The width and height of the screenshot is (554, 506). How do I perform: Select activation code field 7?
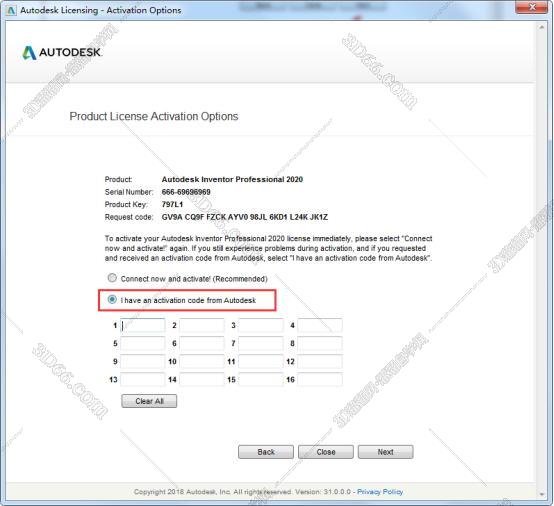pyautogui.click(x=261, y=343)
